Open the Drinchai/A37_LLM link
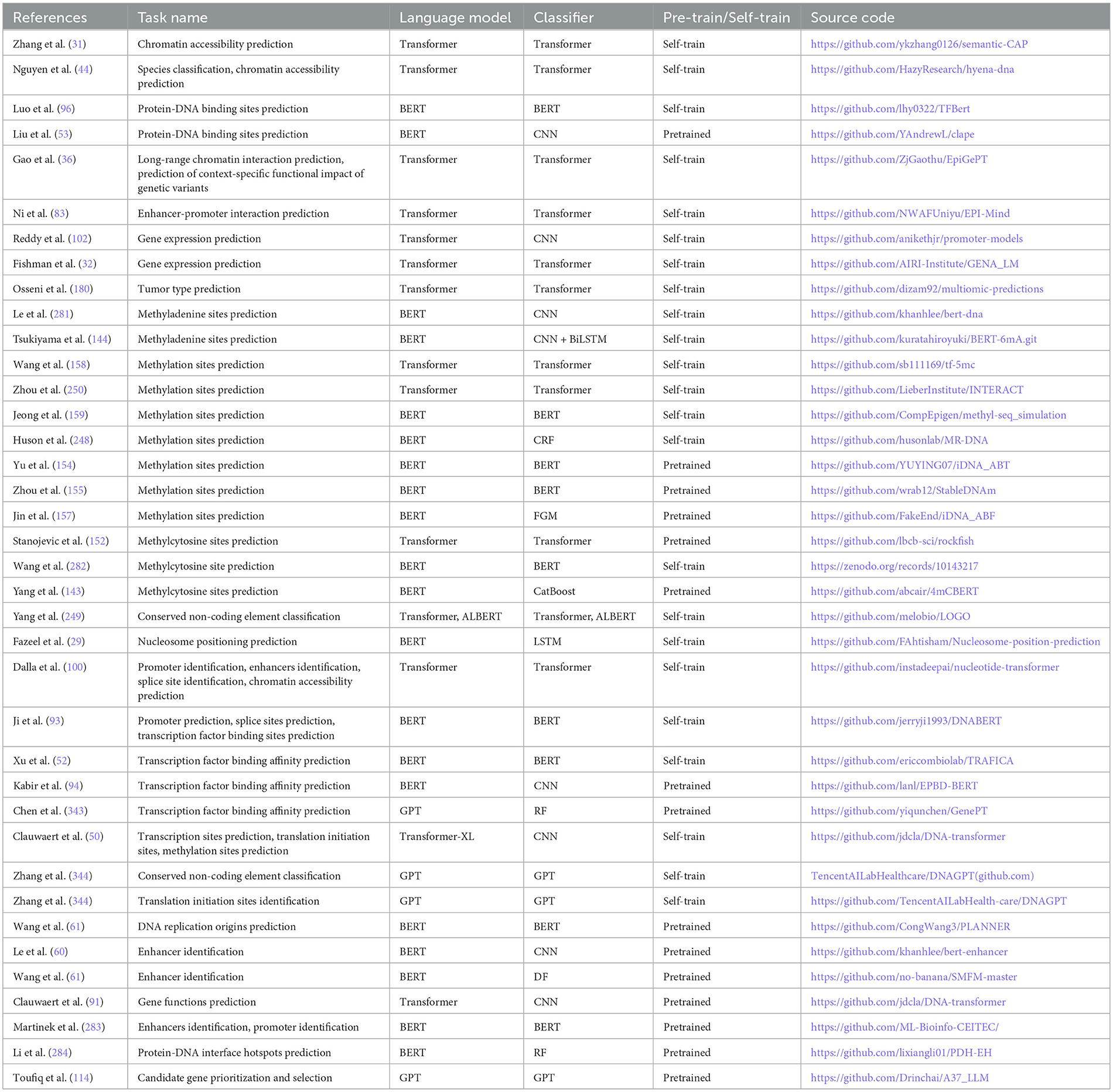The image size is (1113, 1092). [899, 1077]
